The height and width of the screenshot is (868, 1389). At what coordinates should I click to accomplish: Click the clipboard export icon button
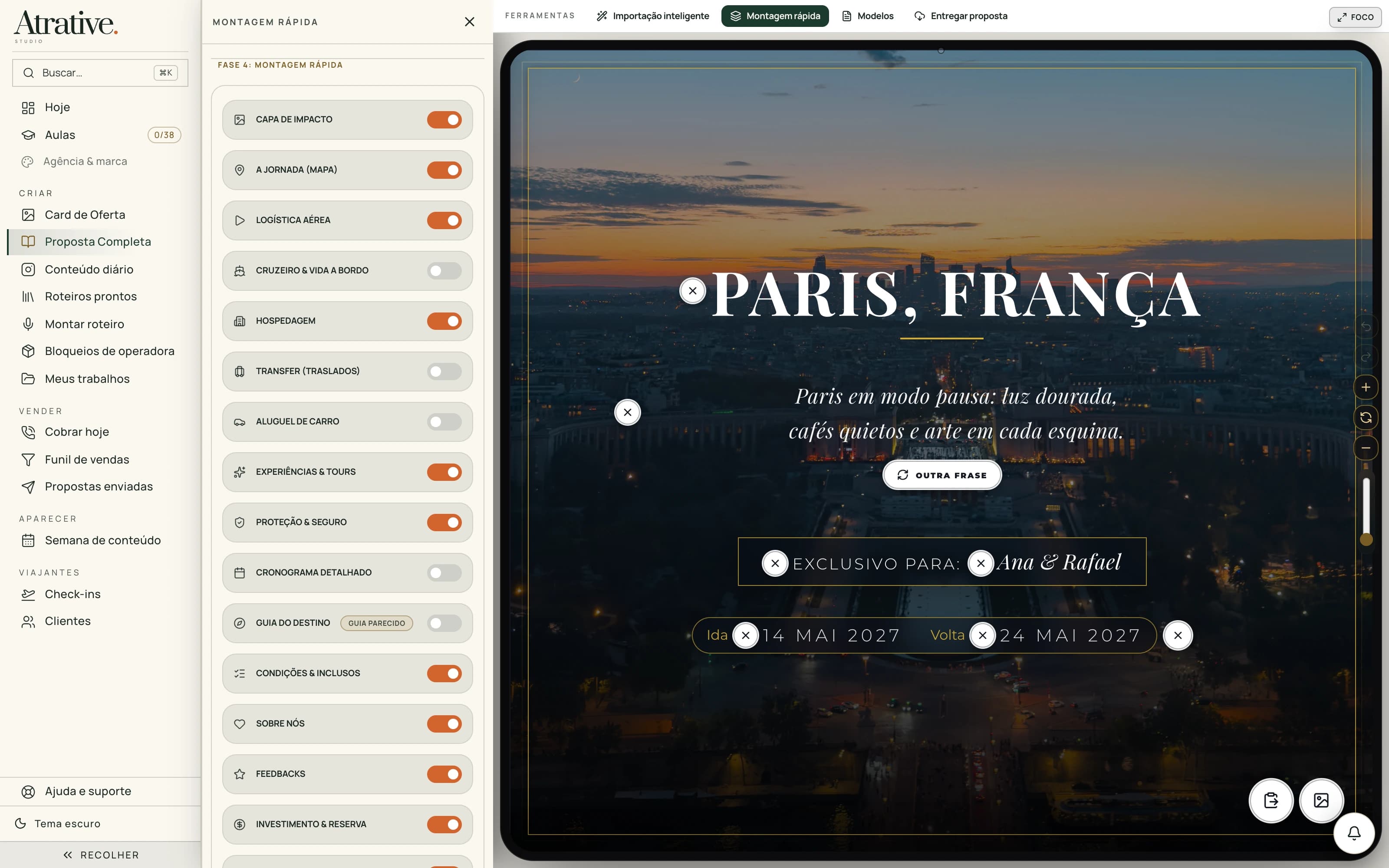click(x=1271, y=800)
